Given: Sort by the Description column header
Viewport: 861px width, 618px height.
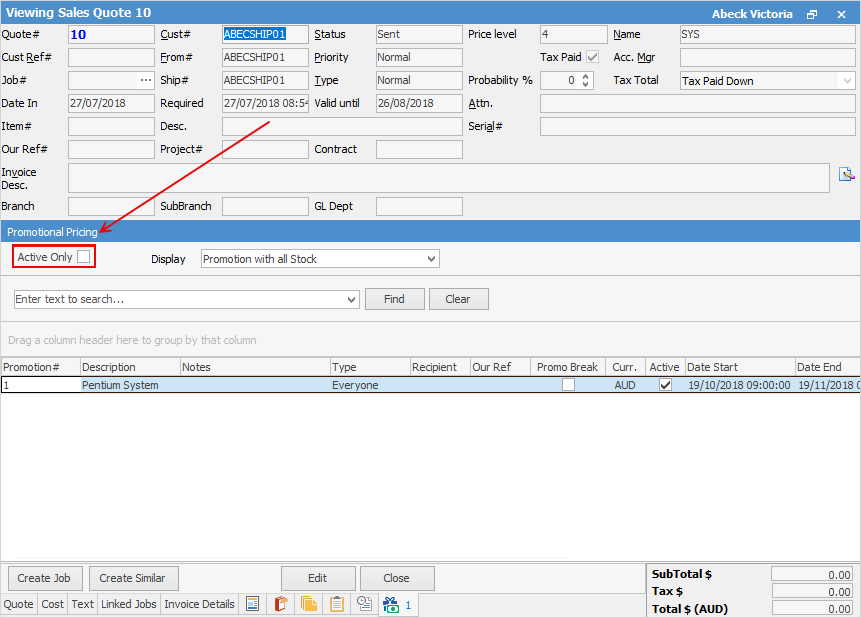Looking at the screenshot, I should click(x=130, y=367).
